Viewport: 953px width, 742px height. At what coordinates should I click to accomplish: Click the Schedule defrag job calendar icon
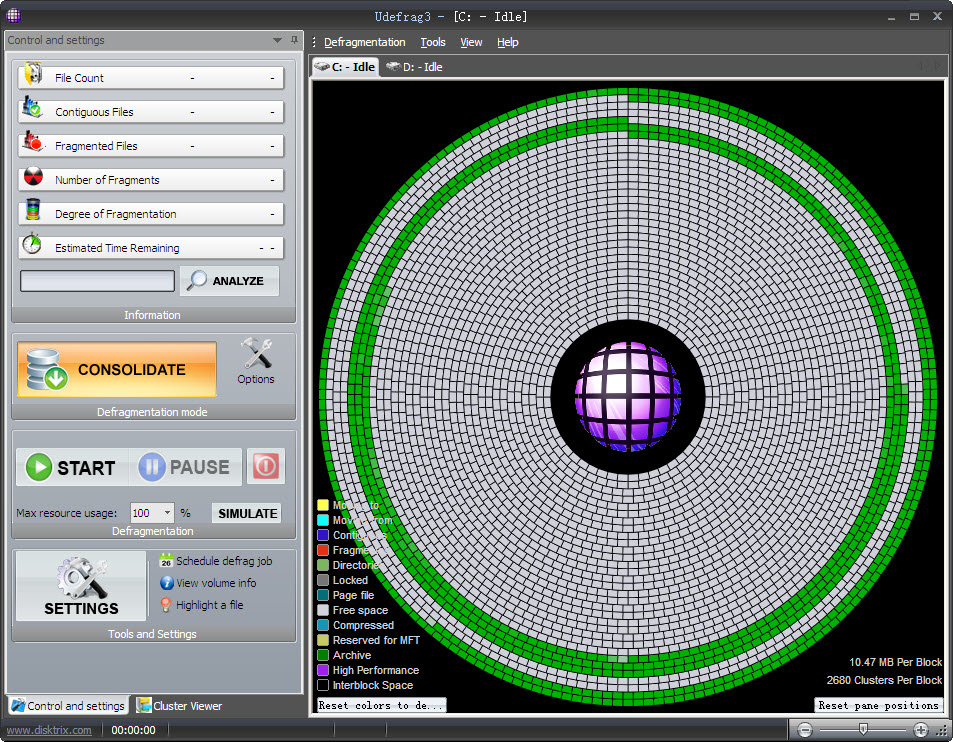tap(166, 561)
